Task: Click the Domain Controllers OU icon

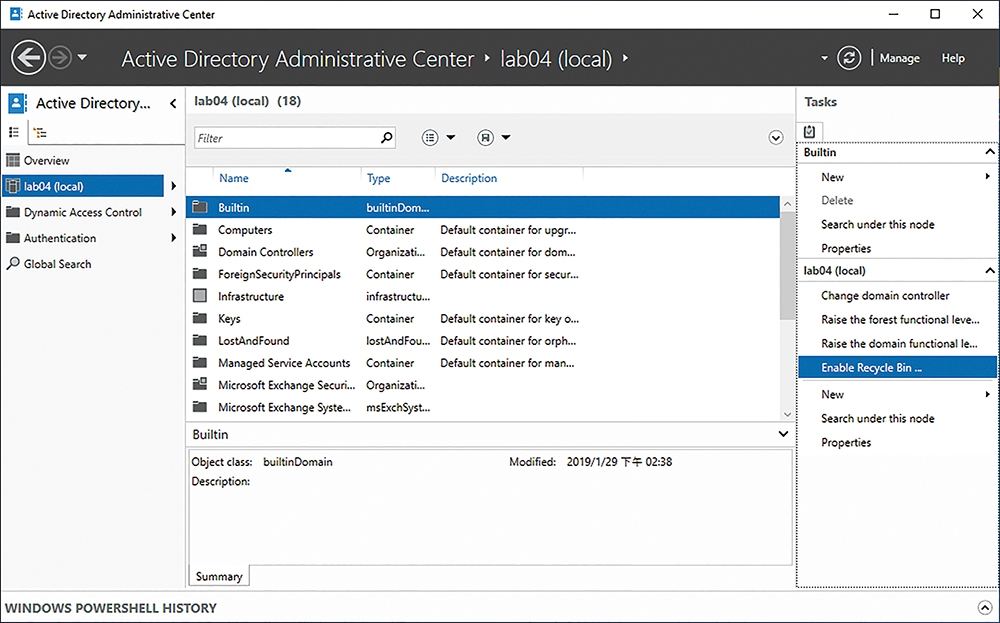Action: click(x=200, y=251)
